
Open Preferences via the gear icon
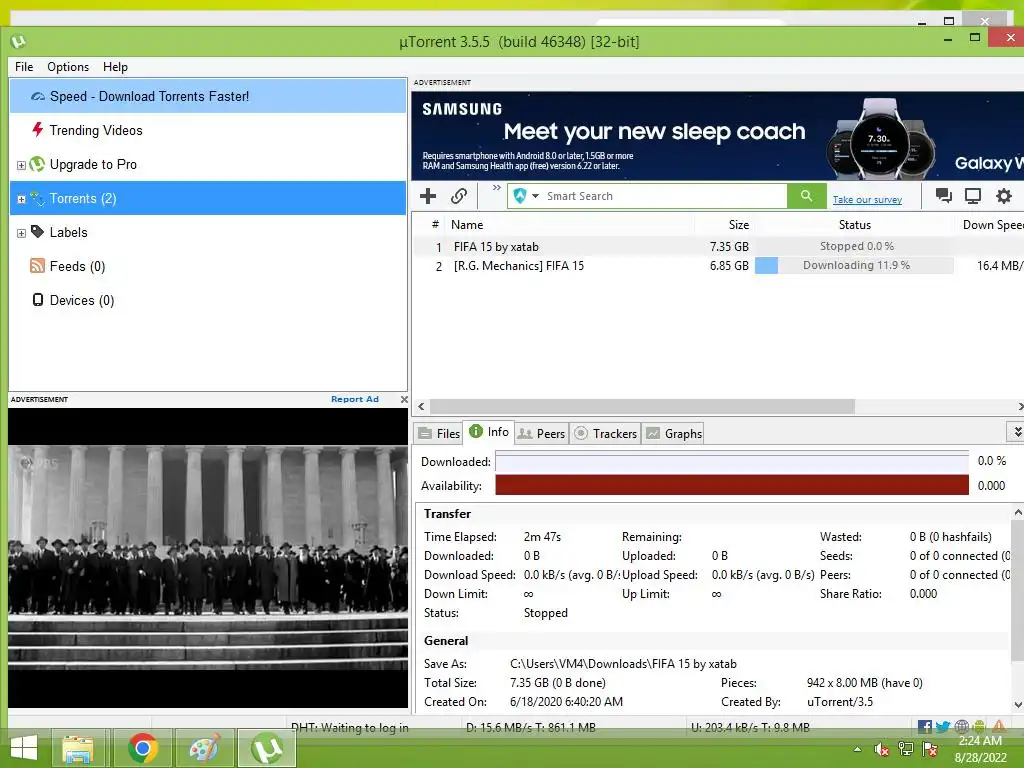click(1004, 195)
